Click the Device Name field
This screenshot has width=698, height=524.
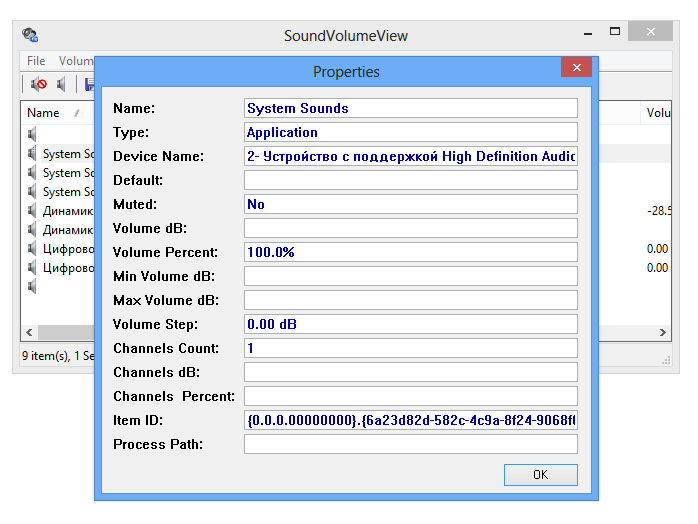pos(411,156)
